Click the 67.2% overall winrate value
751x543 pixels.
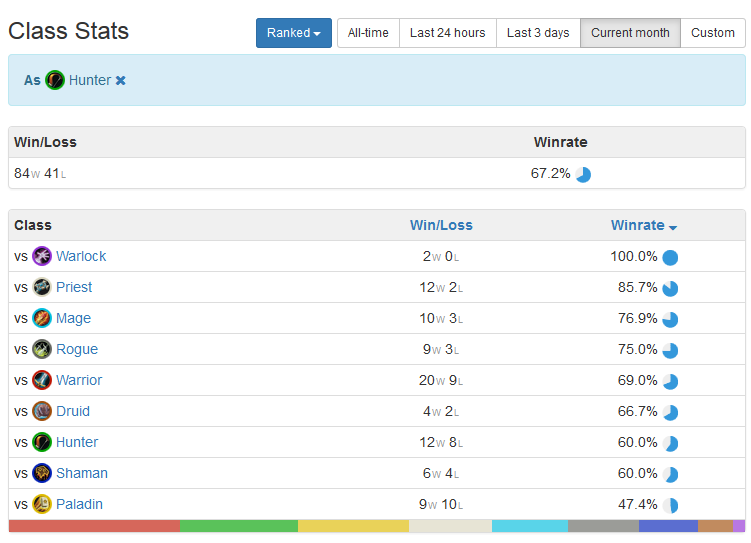click(x=550, y=173)
